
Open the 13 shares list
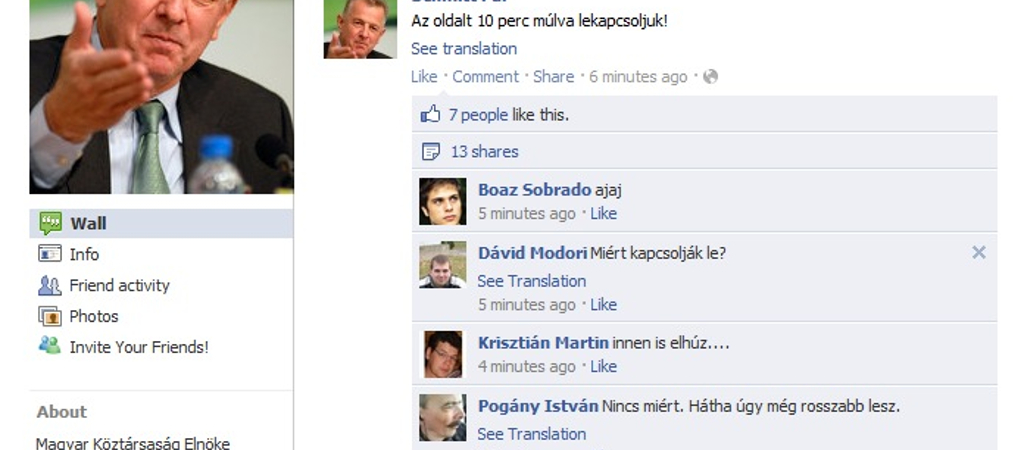pos(485,152)
